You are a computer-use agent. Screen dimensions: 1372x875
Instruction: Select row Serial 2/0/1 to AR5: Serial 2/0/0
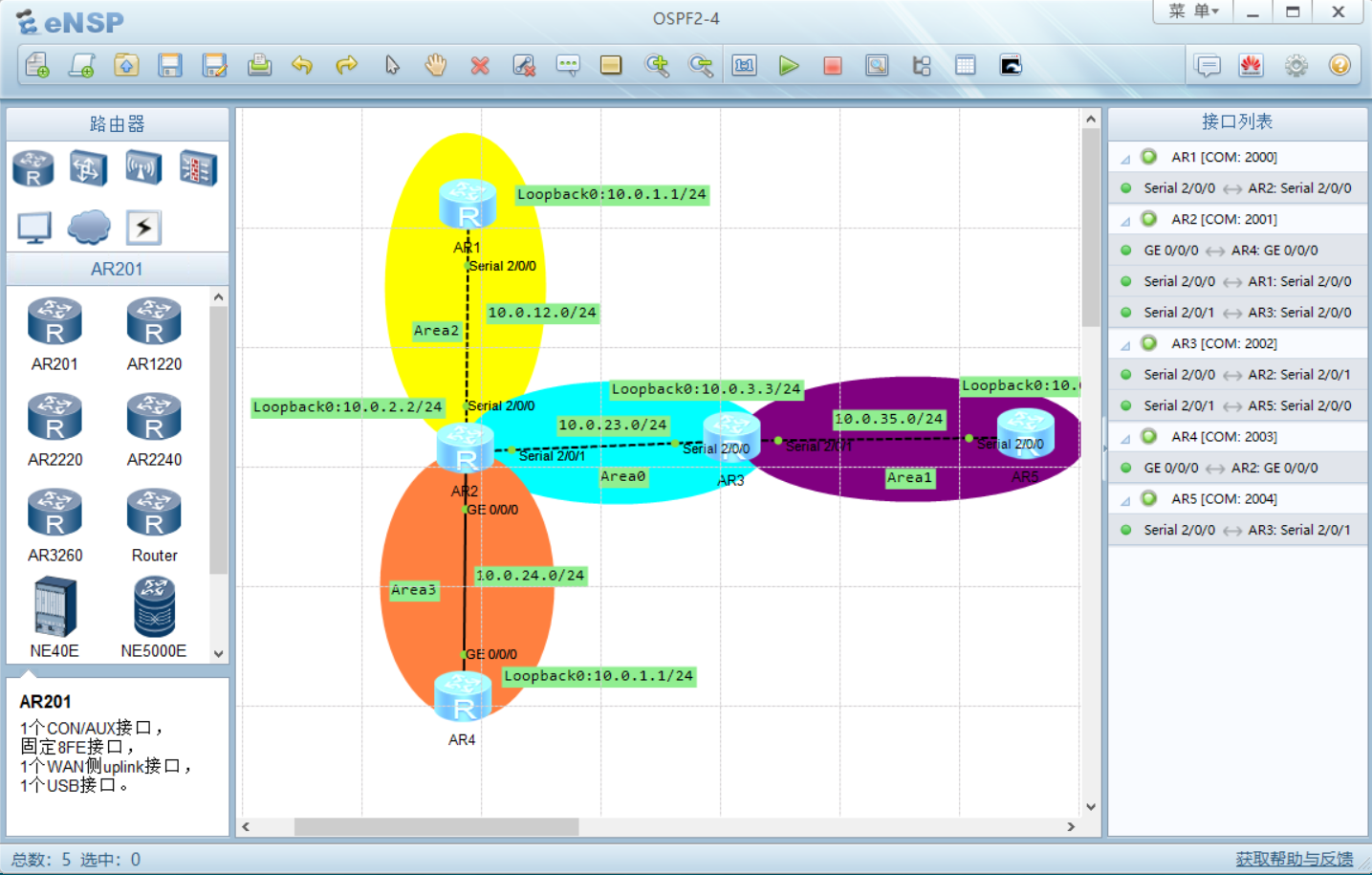click(x=1237, y=405)
